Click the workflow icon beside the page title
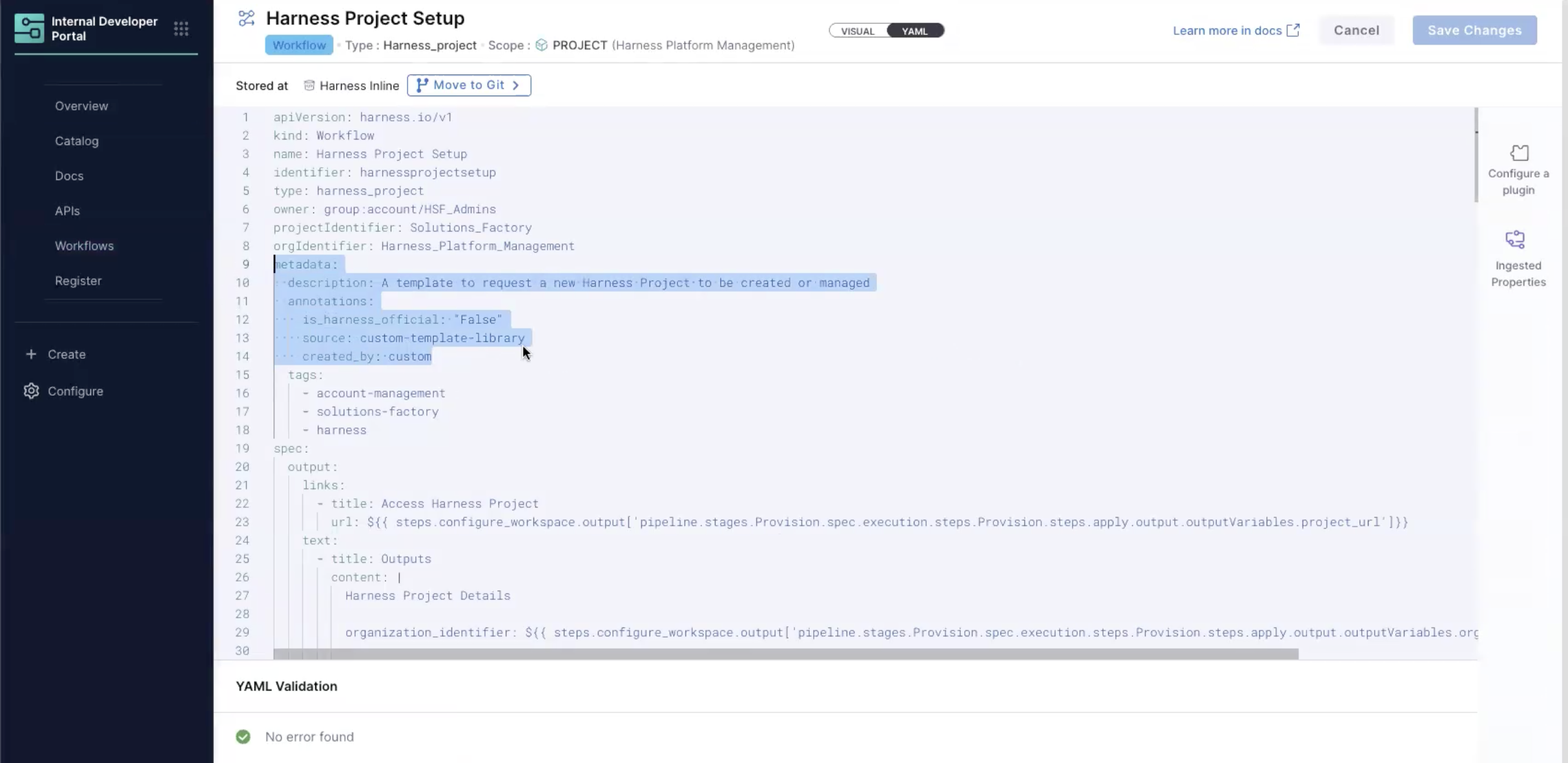 pos(246,18)
